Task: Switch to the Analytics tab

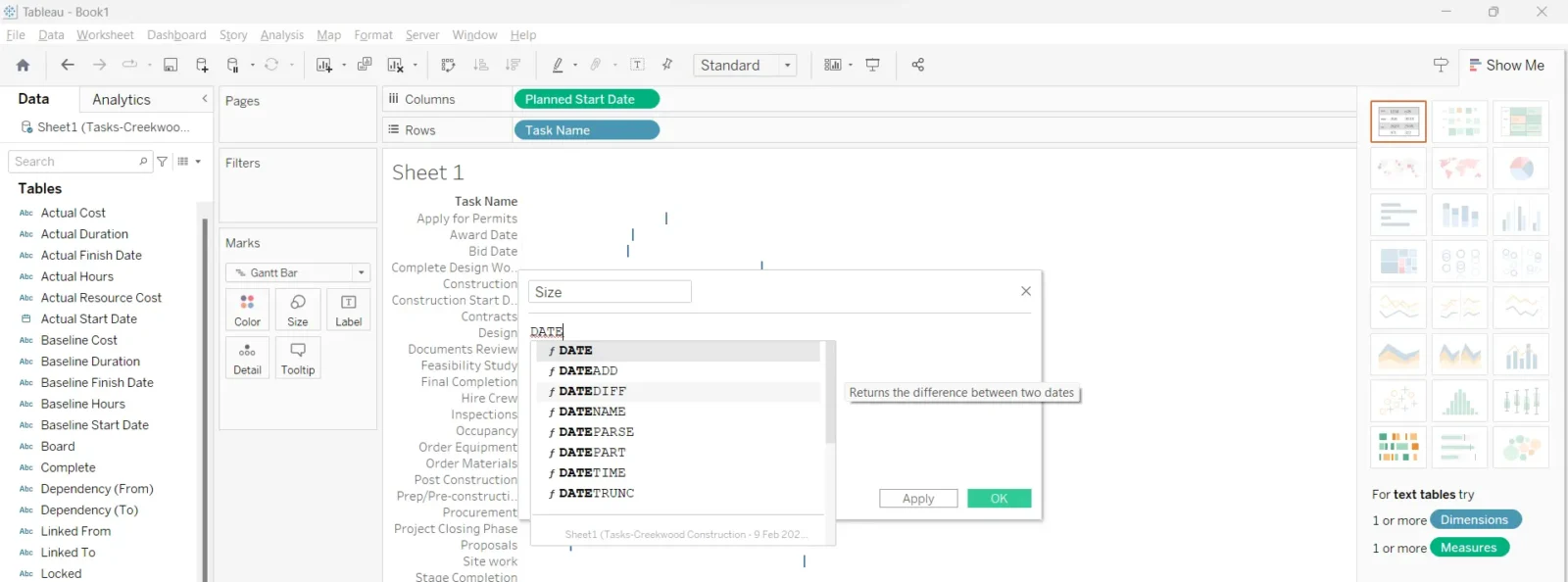Action: (122, 99)
